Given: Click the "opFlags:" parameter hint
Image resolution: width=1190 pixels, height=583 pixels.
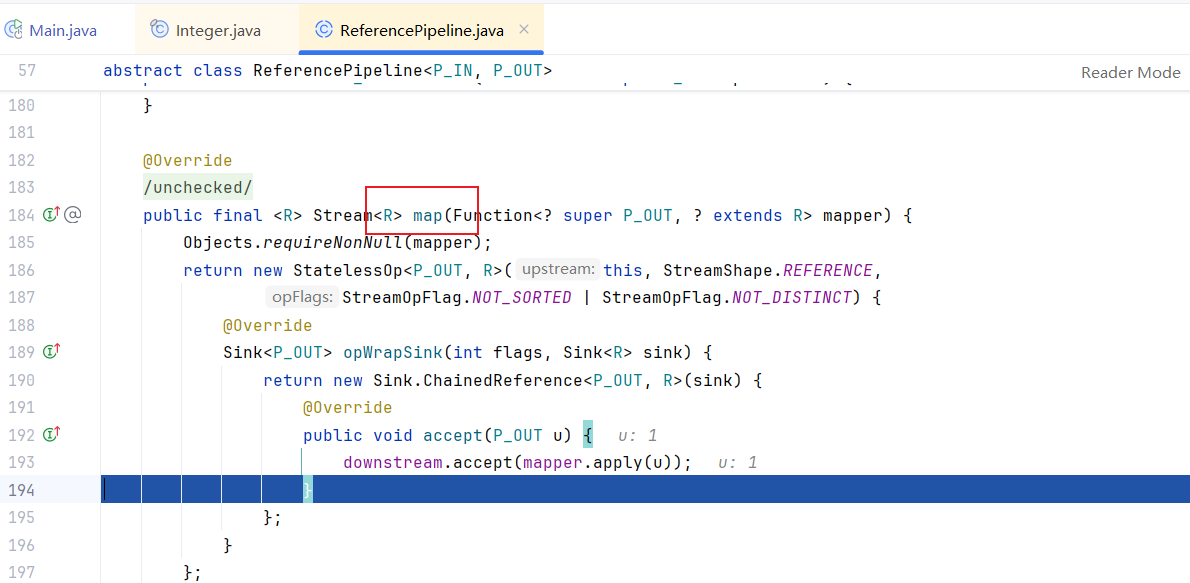Looking at the screenshot, I should click(x=302, y=297).
